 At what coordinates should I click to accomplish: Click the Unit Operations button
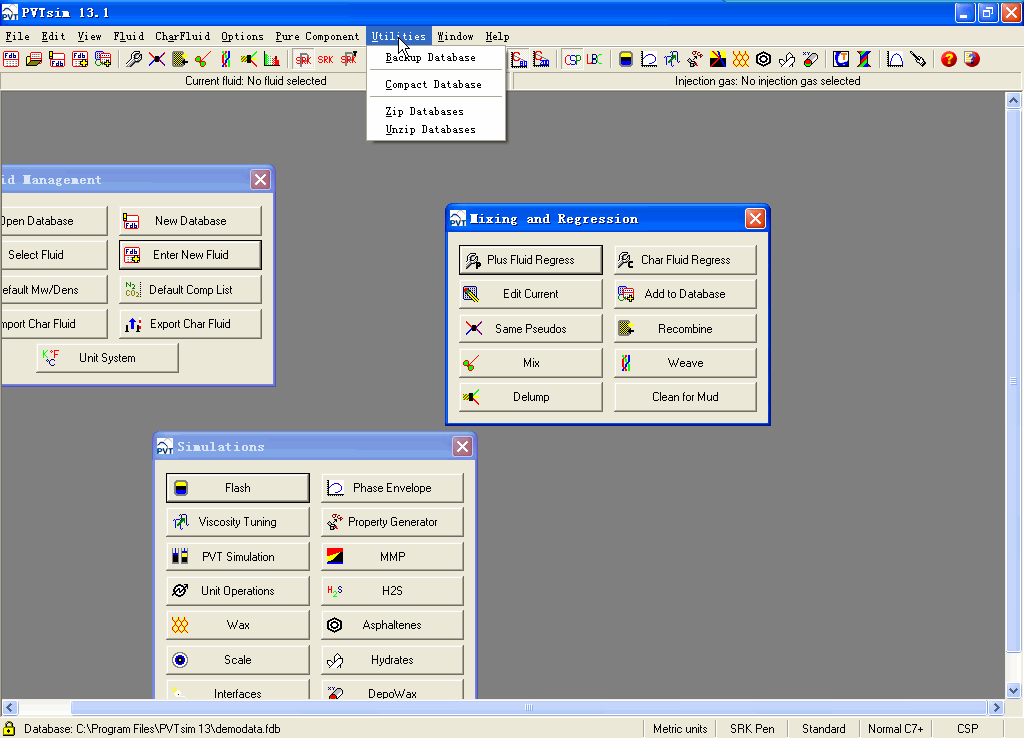coord(238,591)
